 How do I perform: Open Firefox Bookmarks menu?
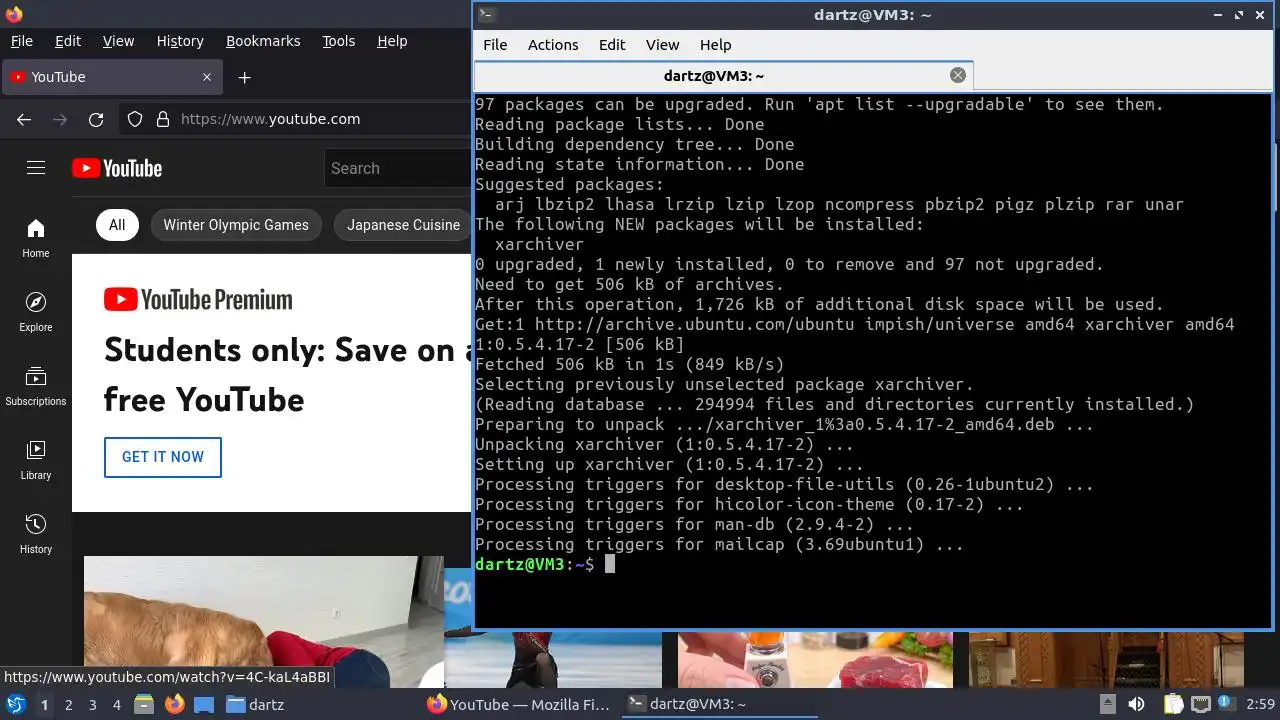[263, 41]
